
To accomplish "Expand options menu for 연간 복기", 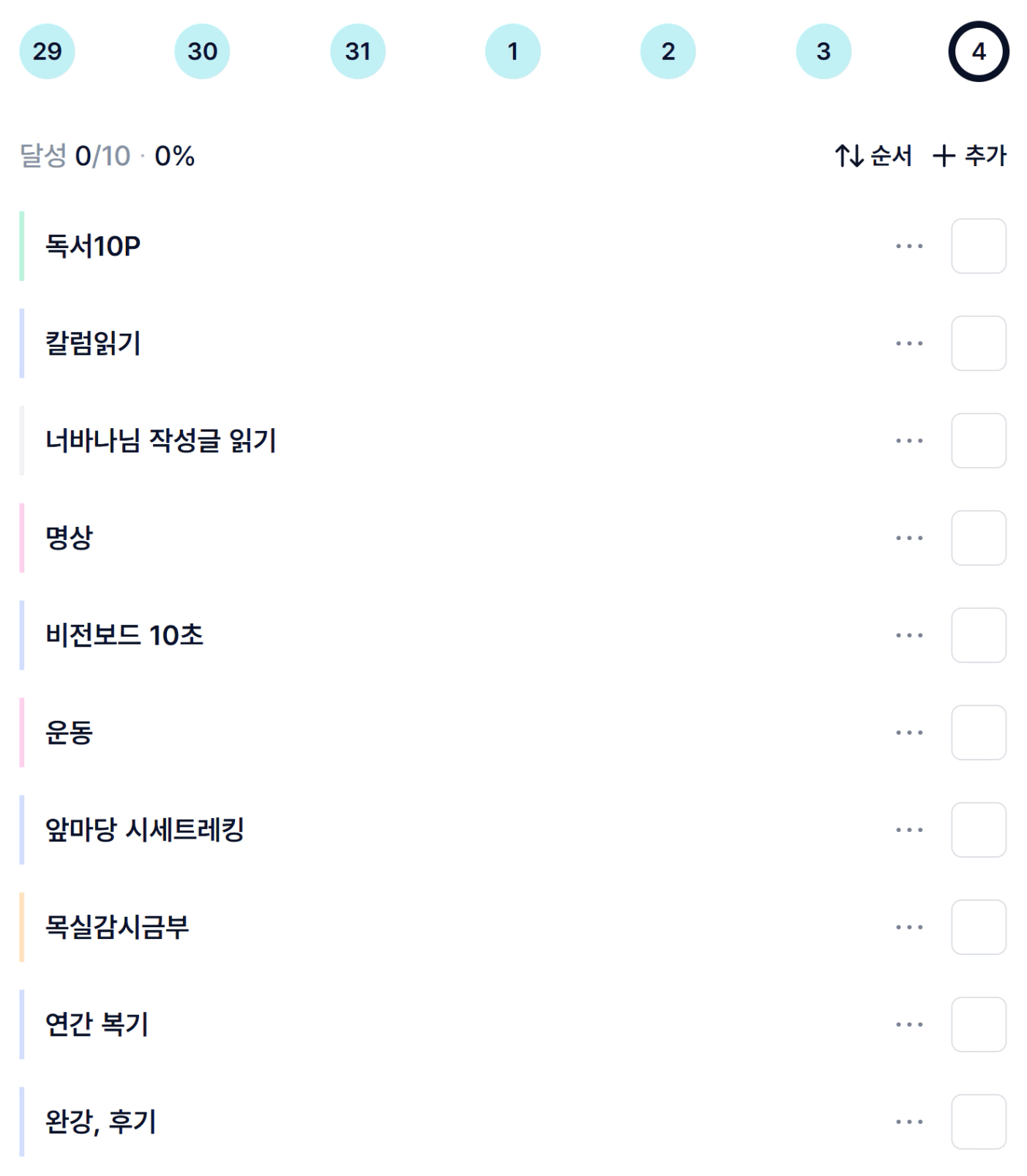I will click(909, 1025).
